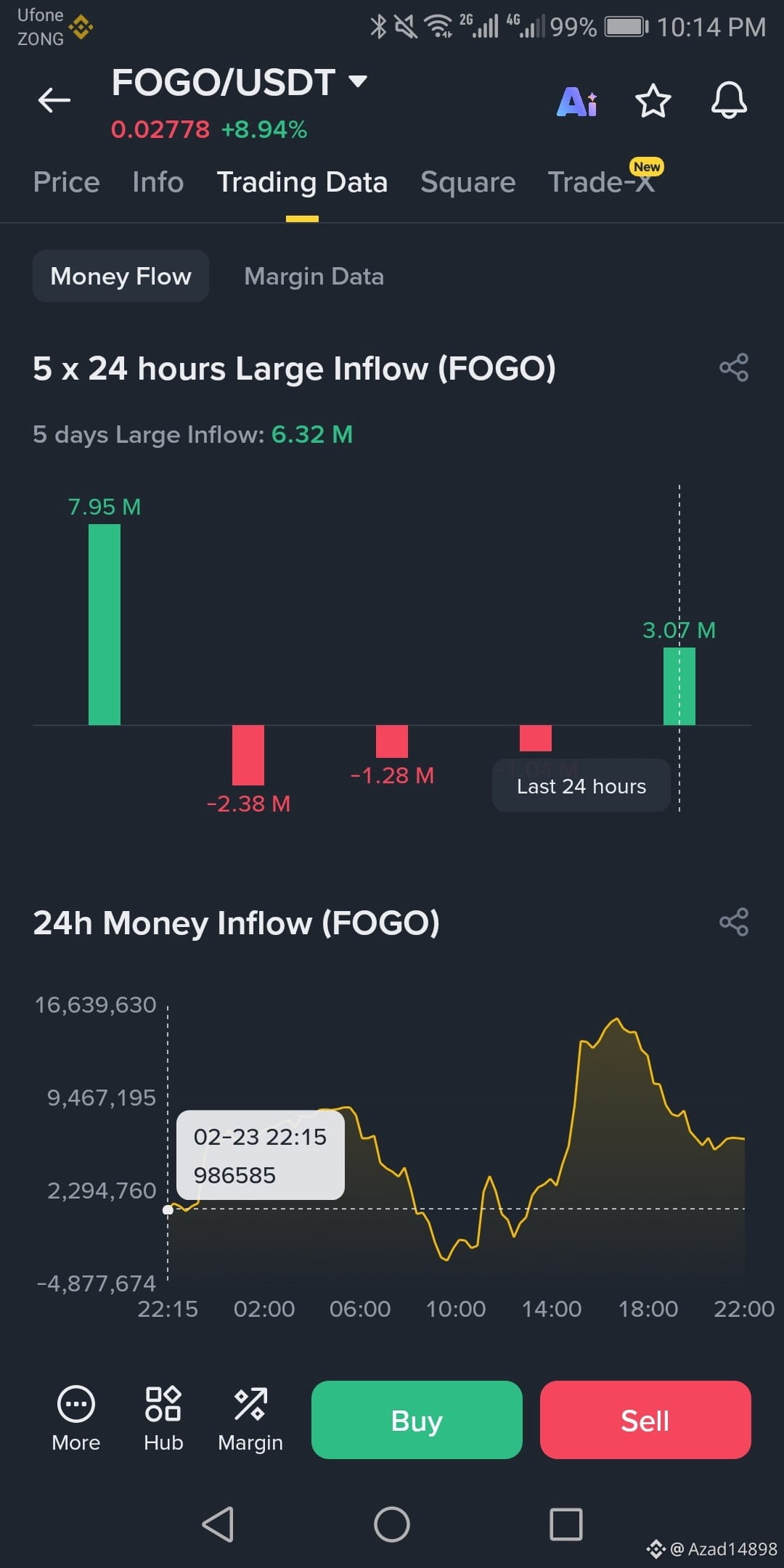Share the 24h Money Inflow chart

tap(734, 922)
